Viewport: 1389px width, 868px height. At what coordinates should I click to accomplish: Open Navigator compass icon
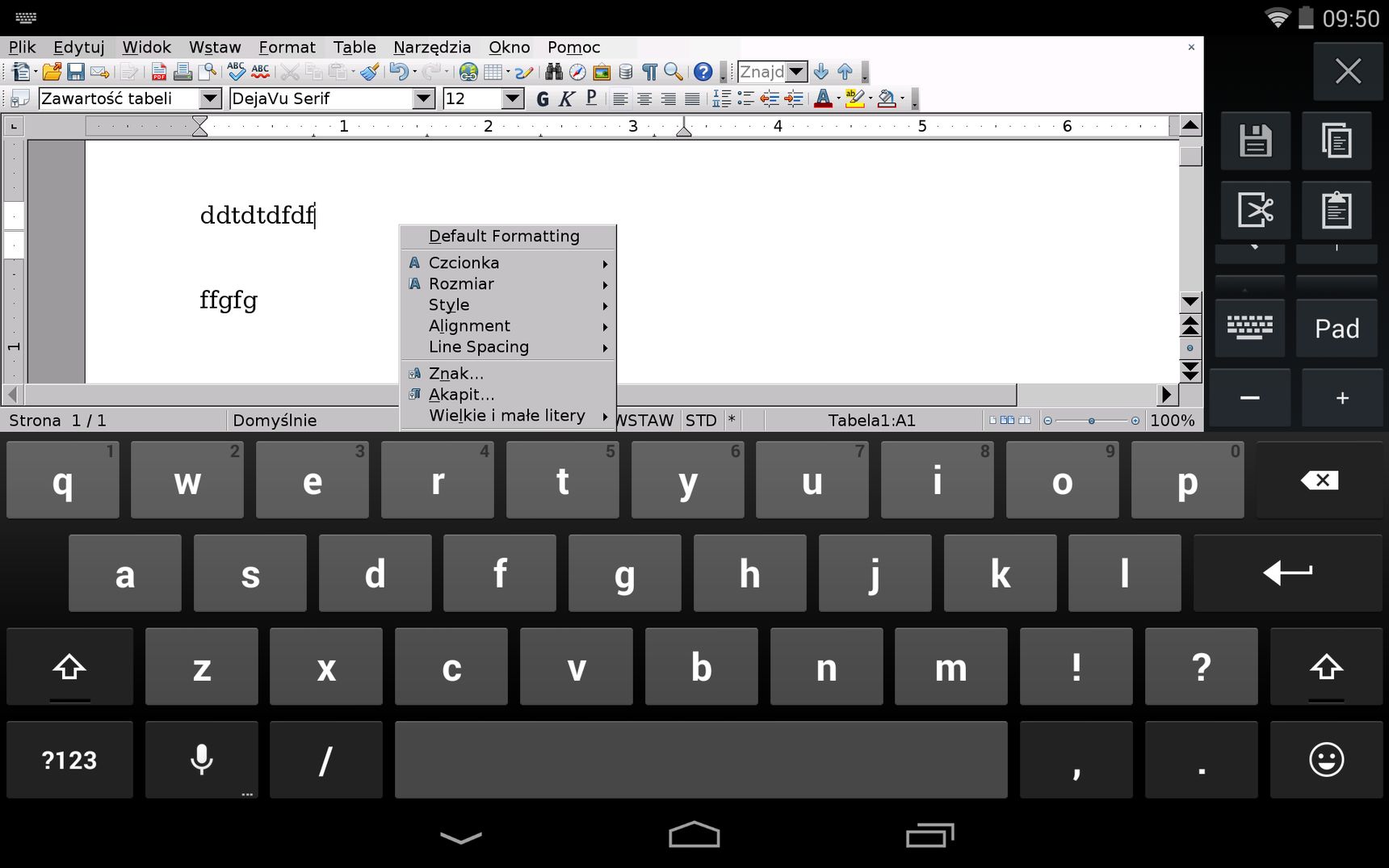(577, 72)
